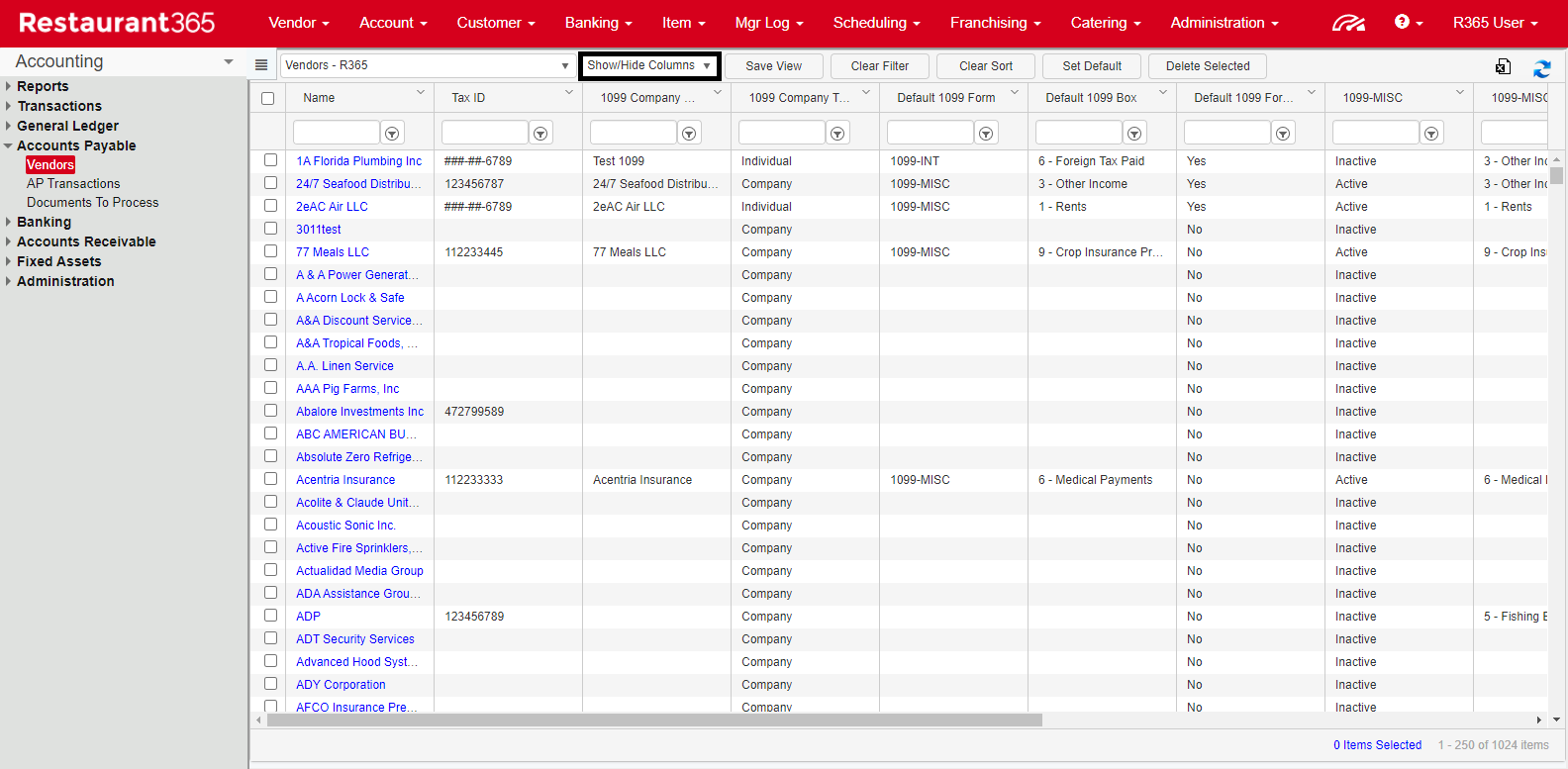
Task: Refresh the vendor list
Action: pyautogui.click(x=1542, y=68)
